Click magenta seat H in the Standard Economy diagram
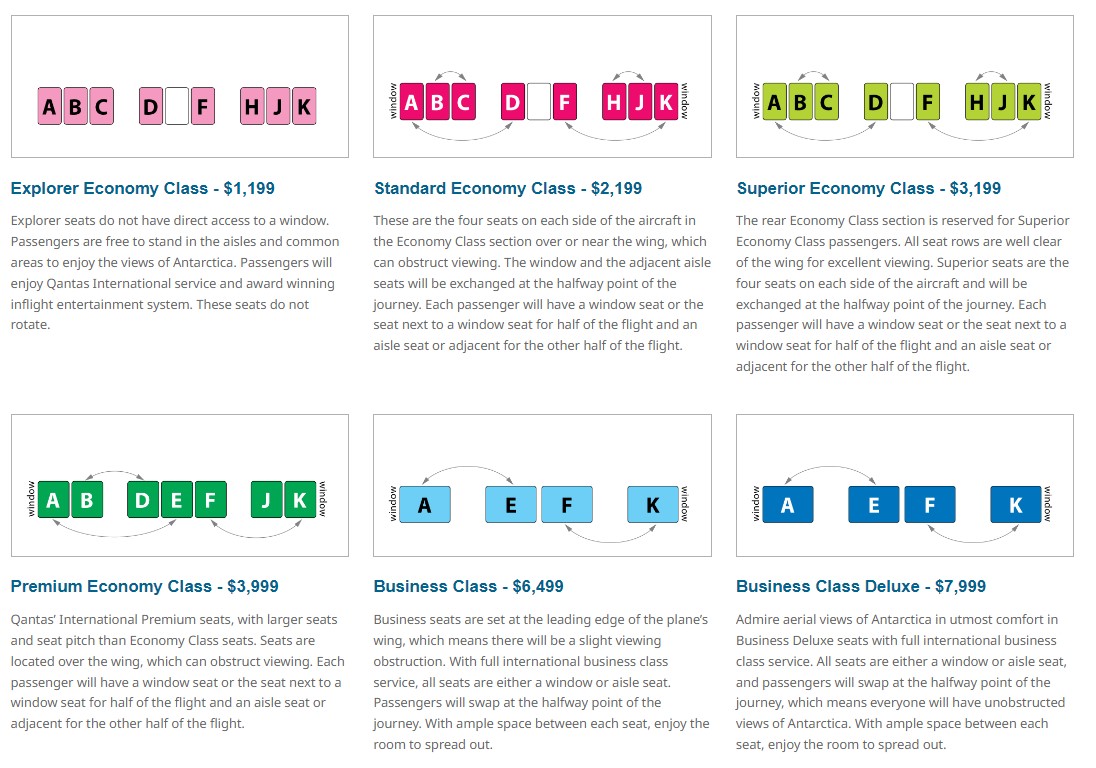Screen dimensions: 1096x768 point(614,102)
